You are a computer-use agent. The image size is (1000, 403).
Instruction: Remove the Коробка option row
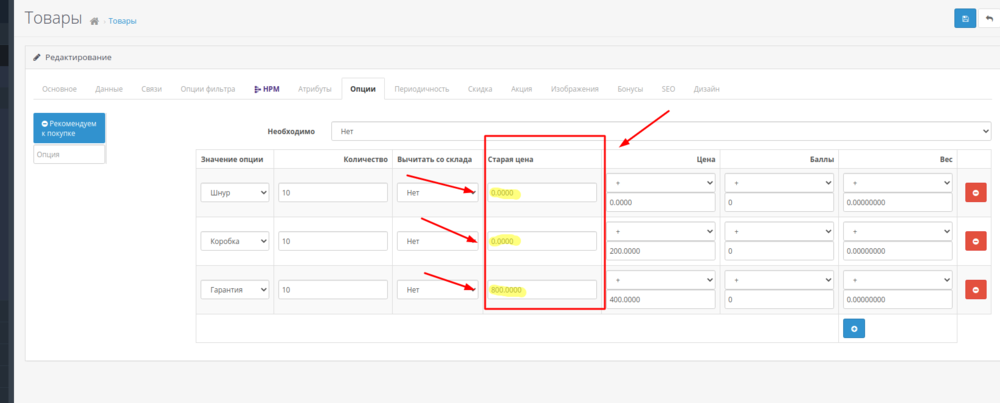click(x=975, y=241)
